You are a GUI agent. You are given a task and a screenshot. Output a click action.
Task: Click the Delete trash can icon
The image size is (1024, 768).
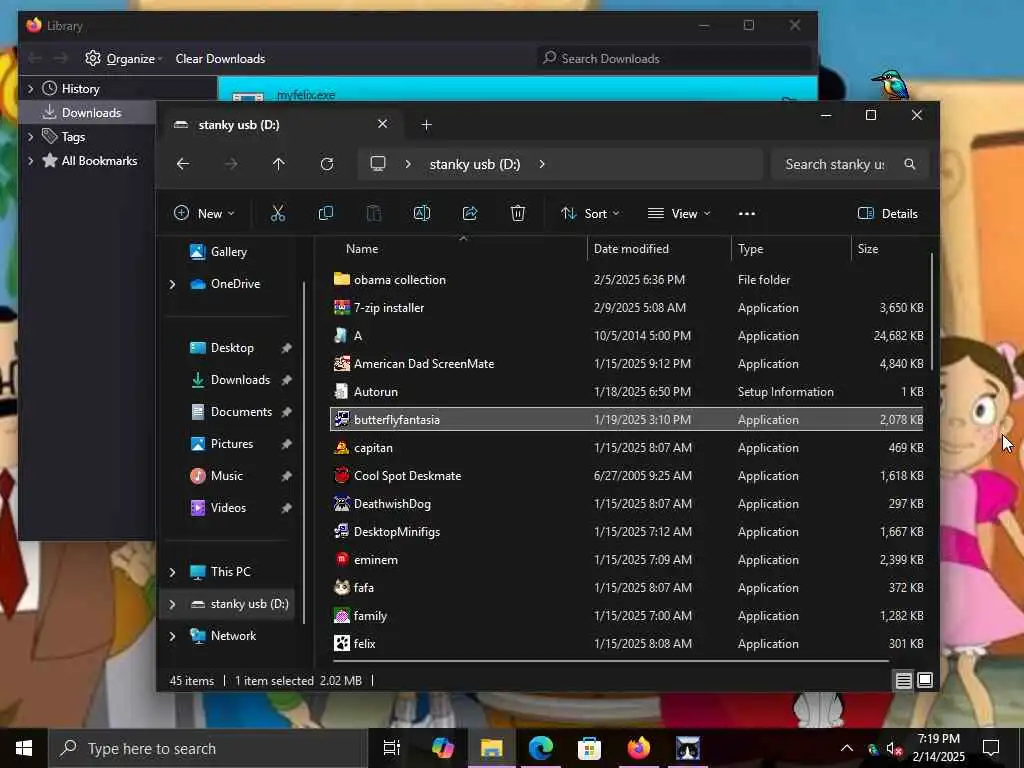[518, 214]
